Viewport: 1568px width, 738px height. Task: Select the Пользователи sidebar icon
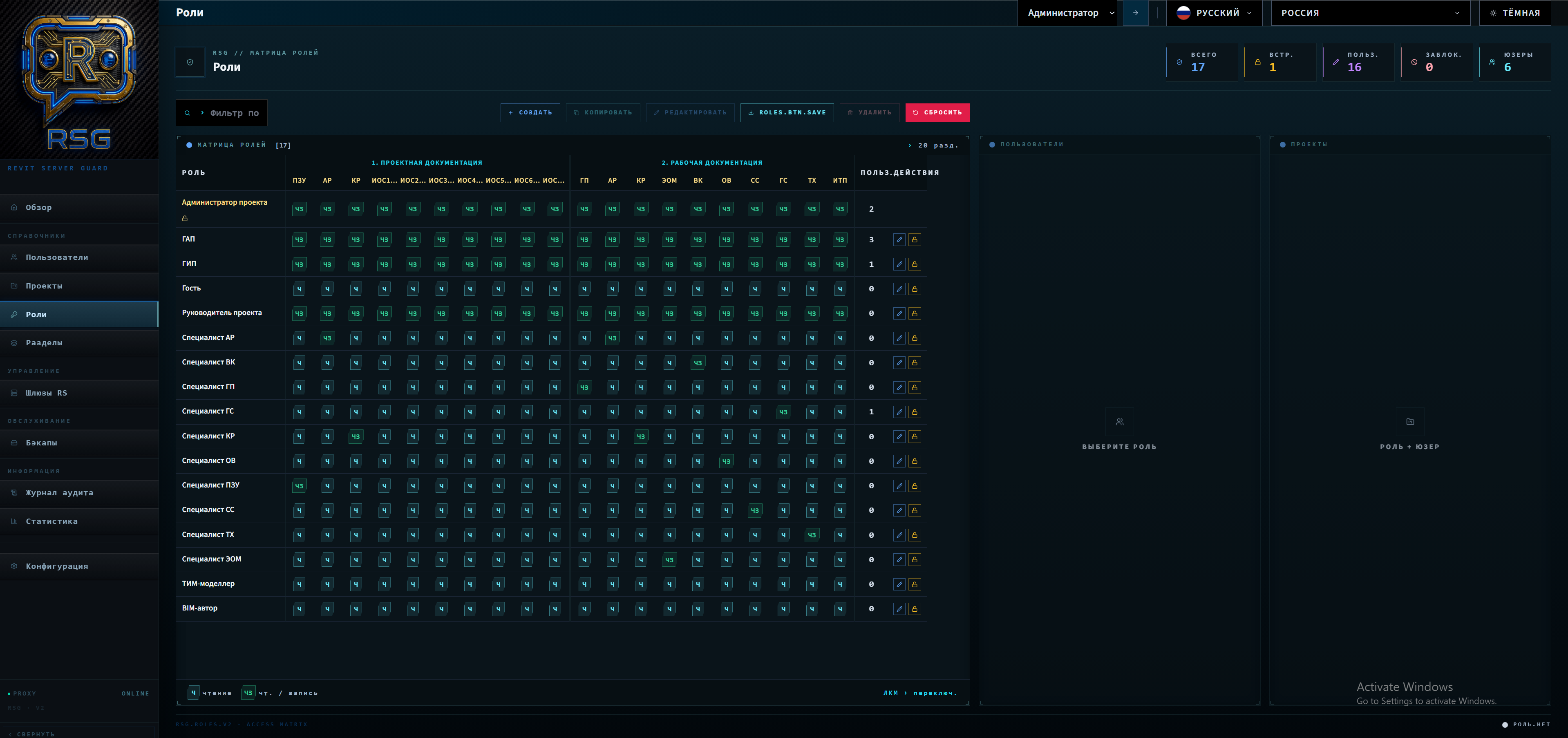pyautogui.click(x=14, y=257)
